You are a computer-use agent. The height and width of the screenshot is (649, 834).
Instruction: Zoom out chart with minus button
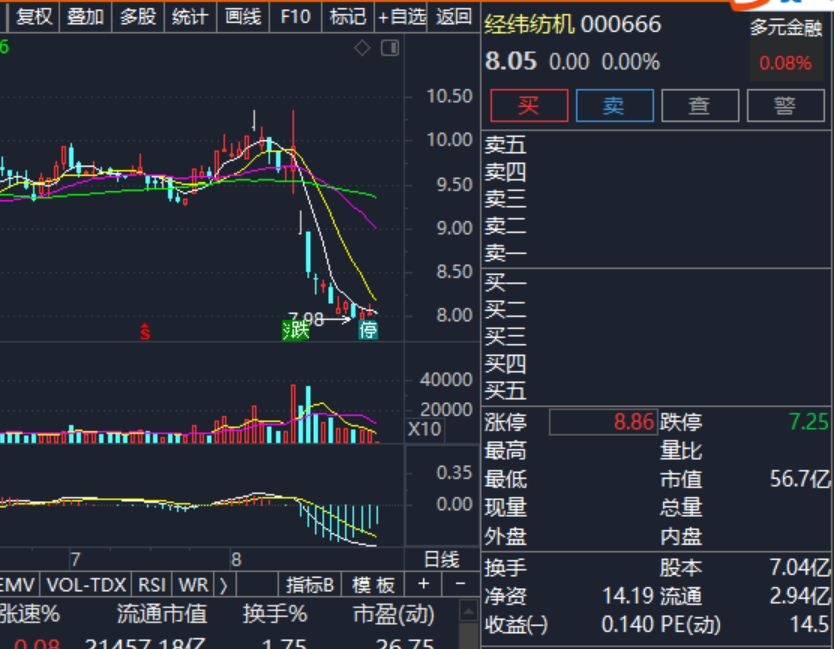tap(460, 584)
